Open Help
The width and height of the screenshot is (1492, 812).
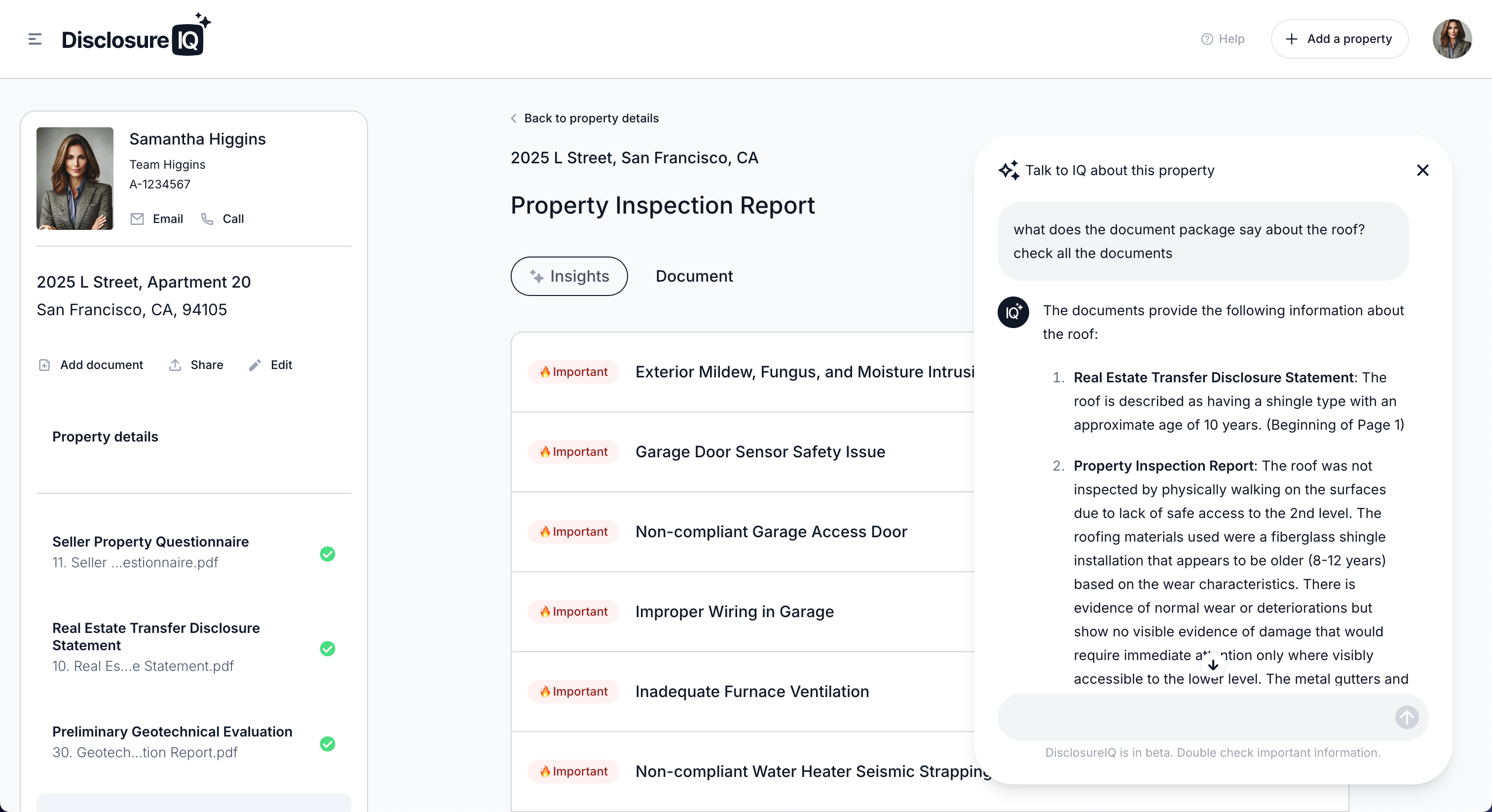pos(1223,39)
